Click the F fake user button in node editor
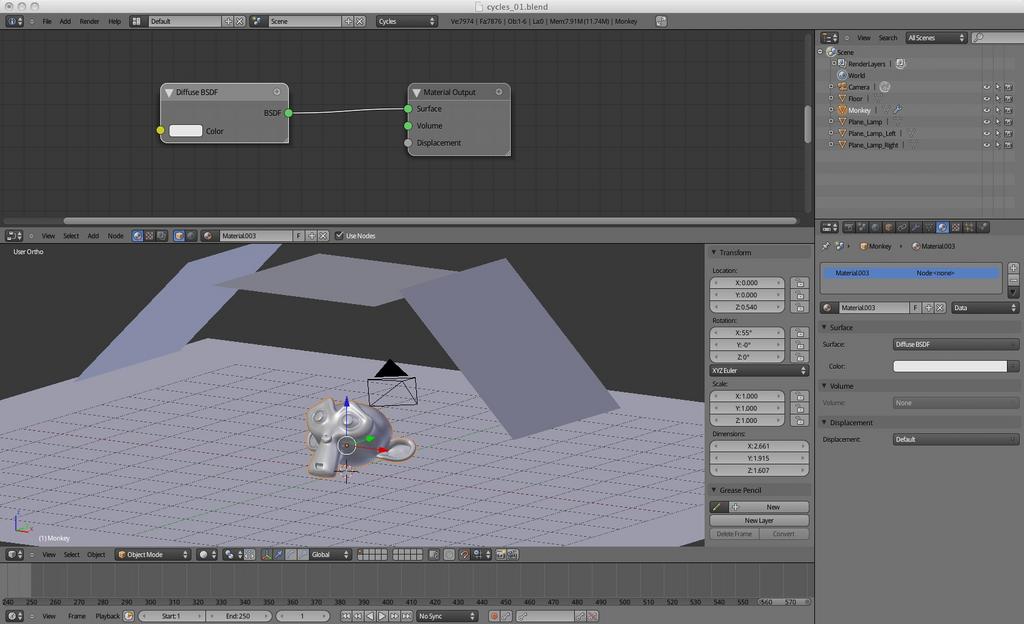The width and height of the screenshot is (1024, 624). point(299,236)
